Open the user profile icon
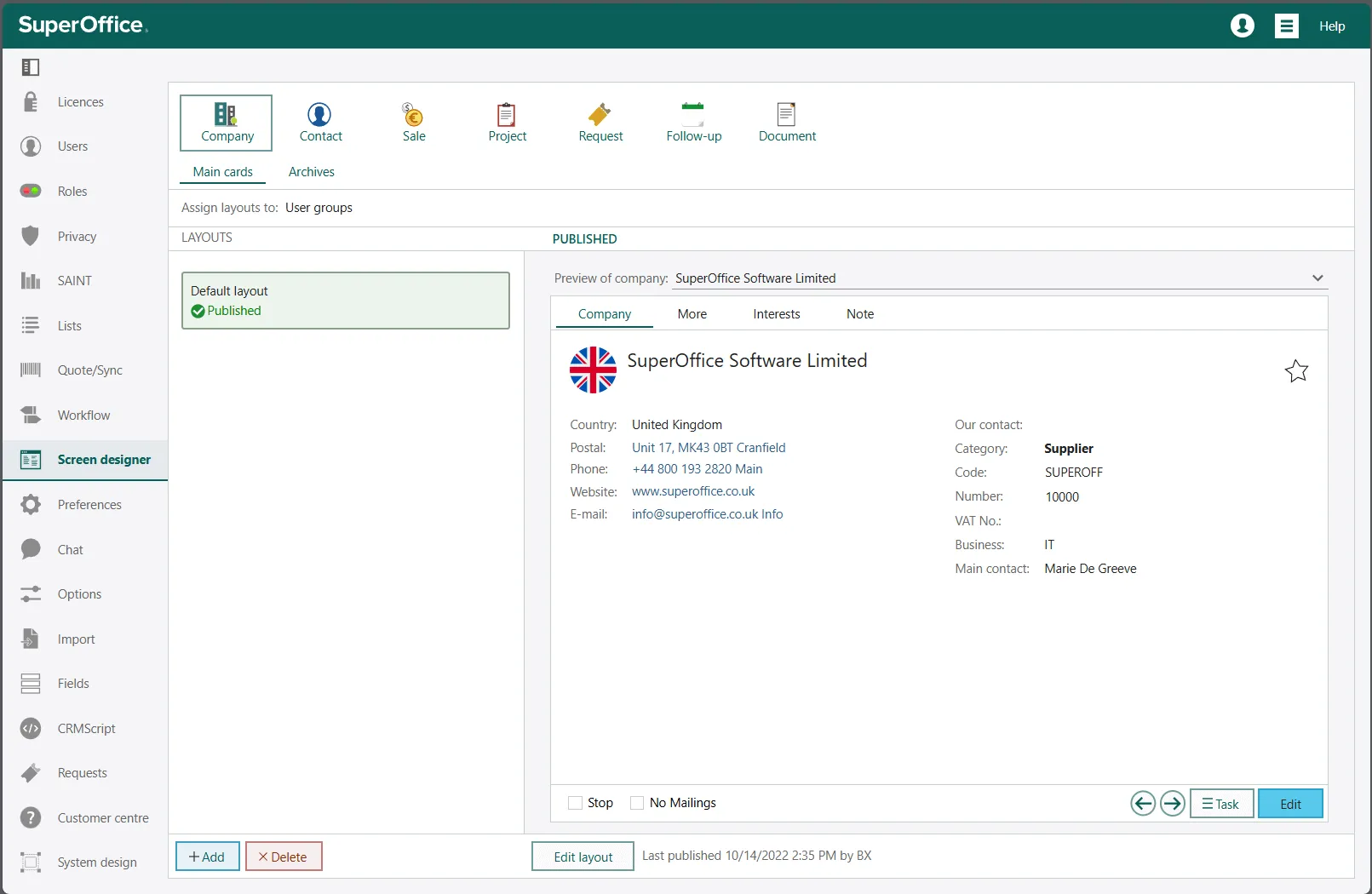This screenshot has height=894, width=1372. [x=1243, y=26]
